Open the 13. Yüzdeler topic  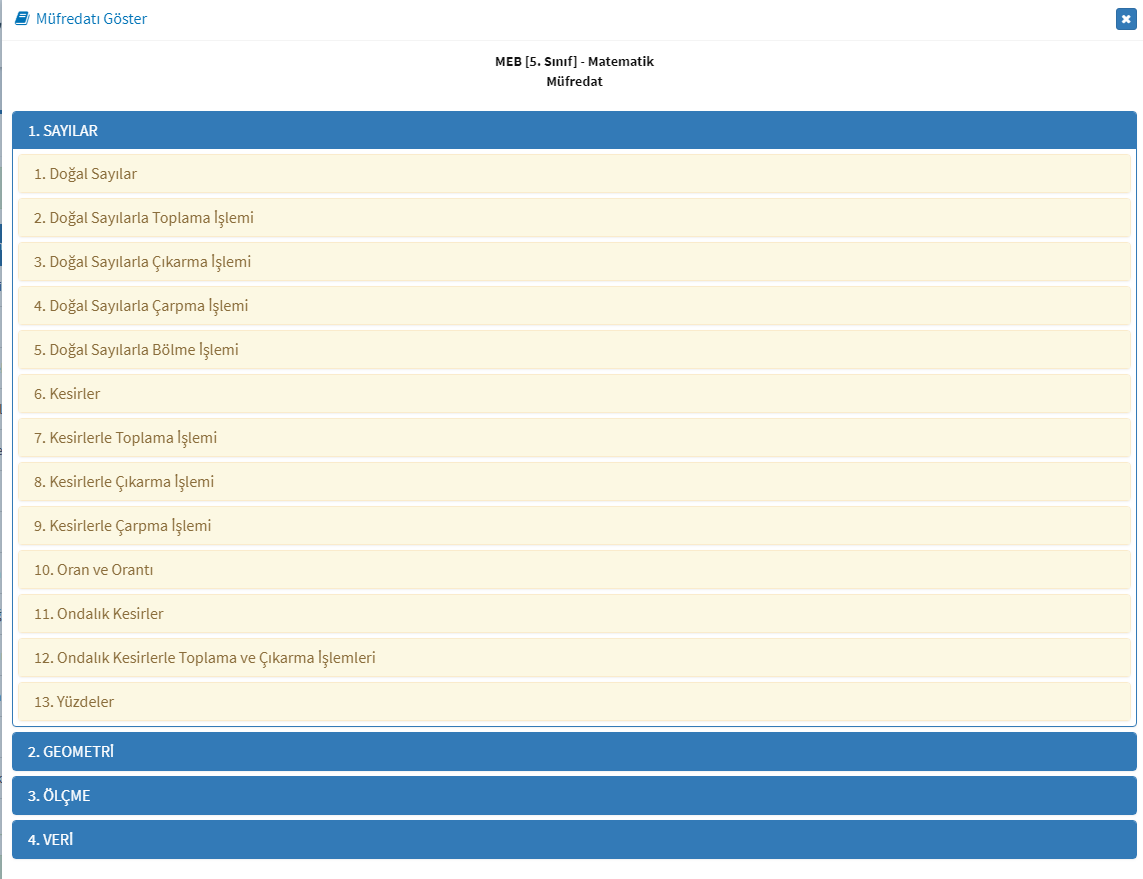pos(574,701)
